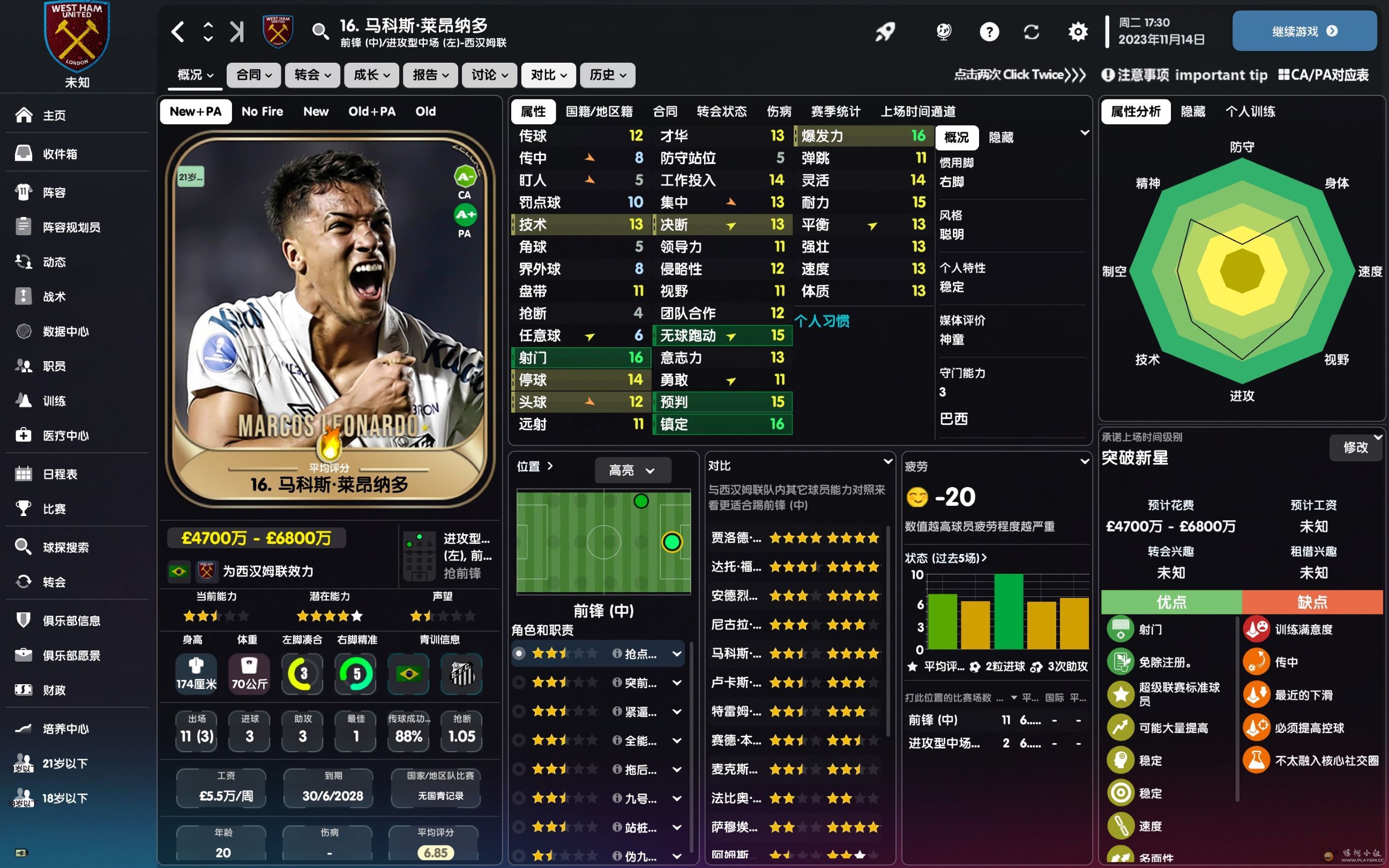Expand the 合同 contract dropdown menu
The image size is (1389, 868).
[253, 75]
